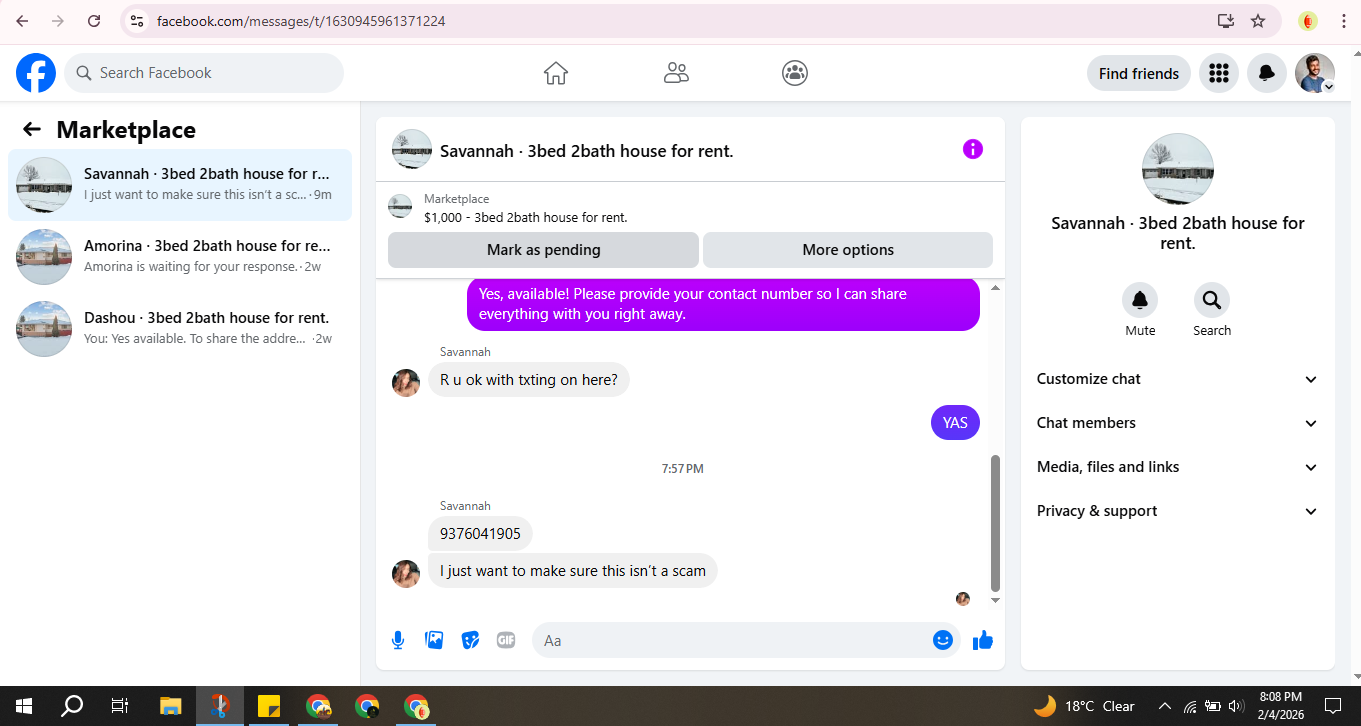Click Savannah's avatar beside the scam message

coord(406,574)
